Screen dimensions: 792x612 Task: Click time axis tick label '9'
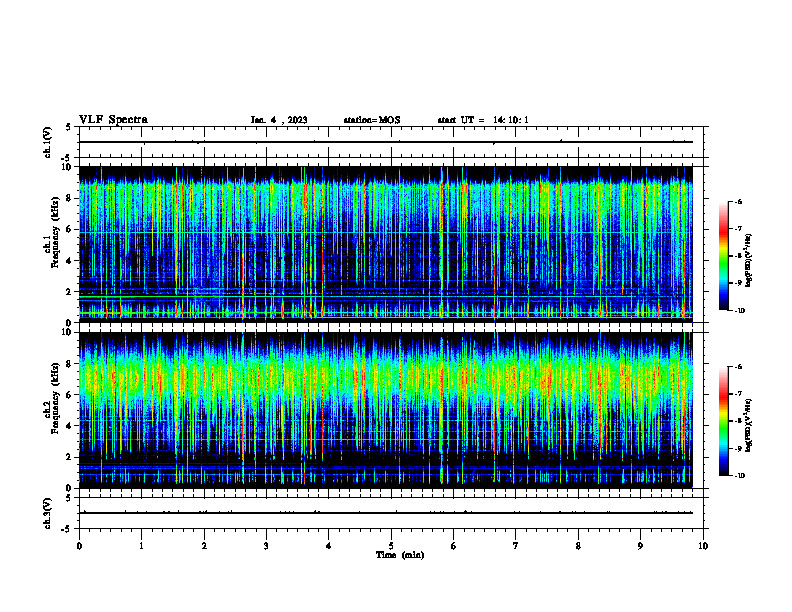[x=640, y=546]
